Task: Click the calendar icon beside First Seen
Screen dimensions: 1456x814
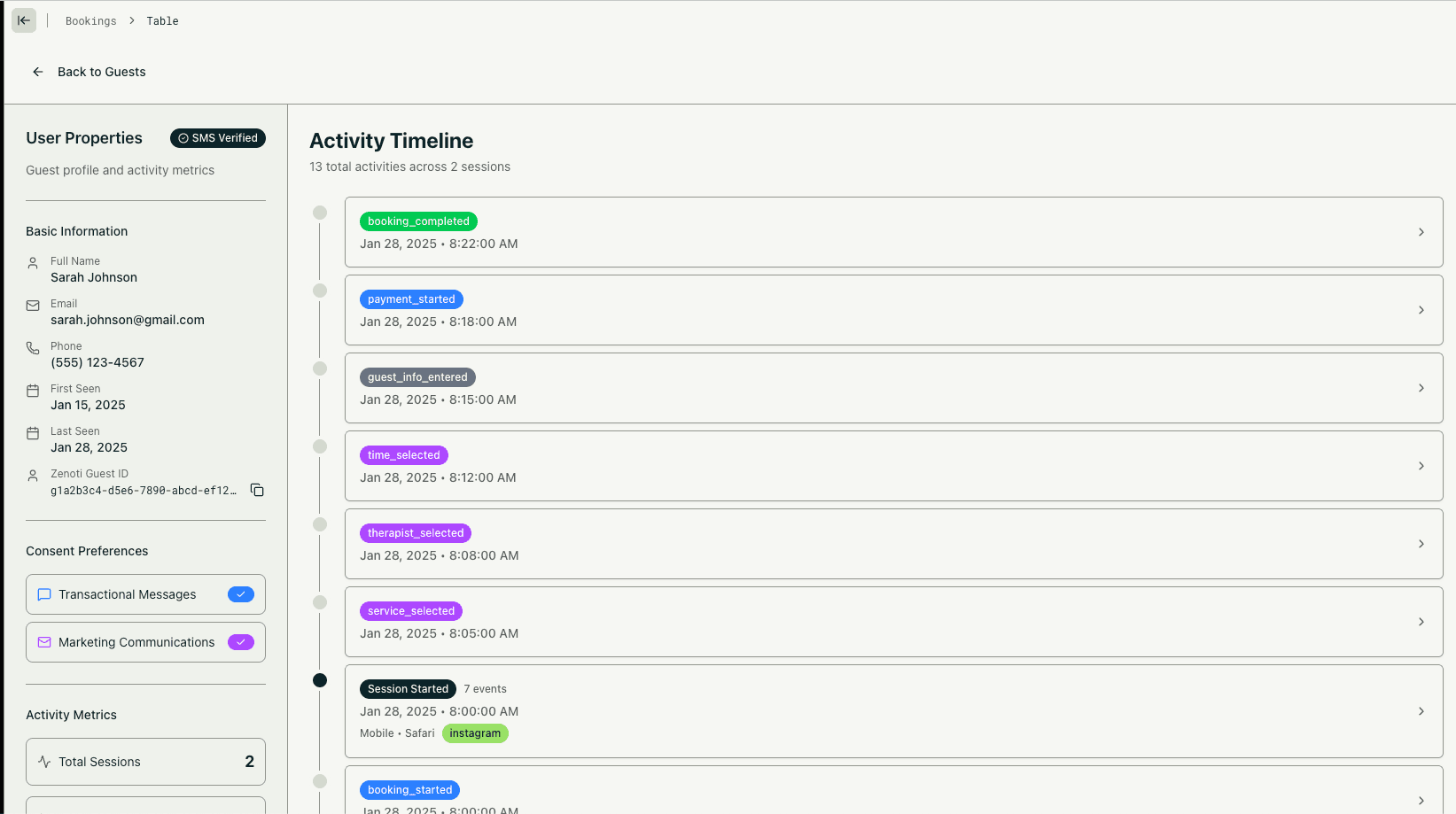Action: click(x=33, y=390)
